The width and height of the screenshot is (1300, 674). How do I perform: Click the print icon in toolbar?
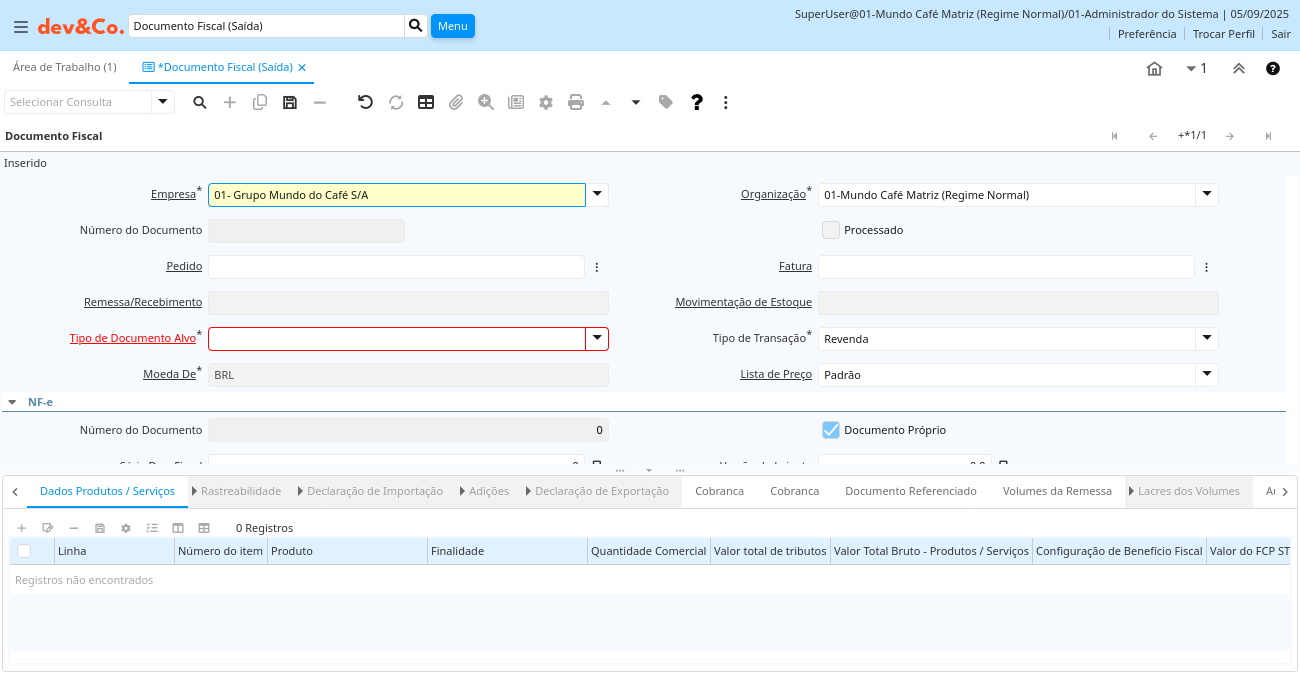click(576, 102)
